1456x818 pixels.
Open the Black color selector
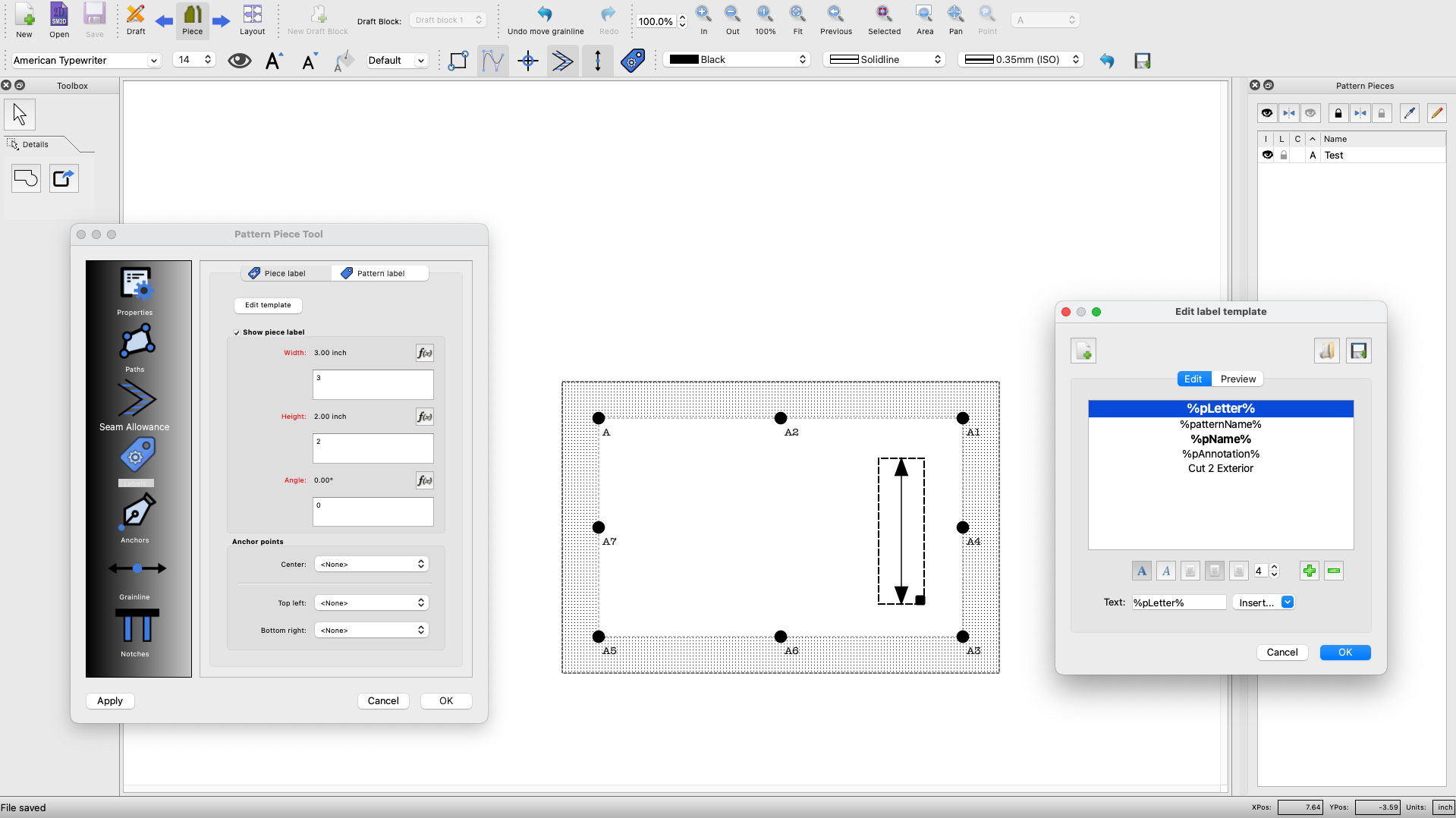(737, 60)
